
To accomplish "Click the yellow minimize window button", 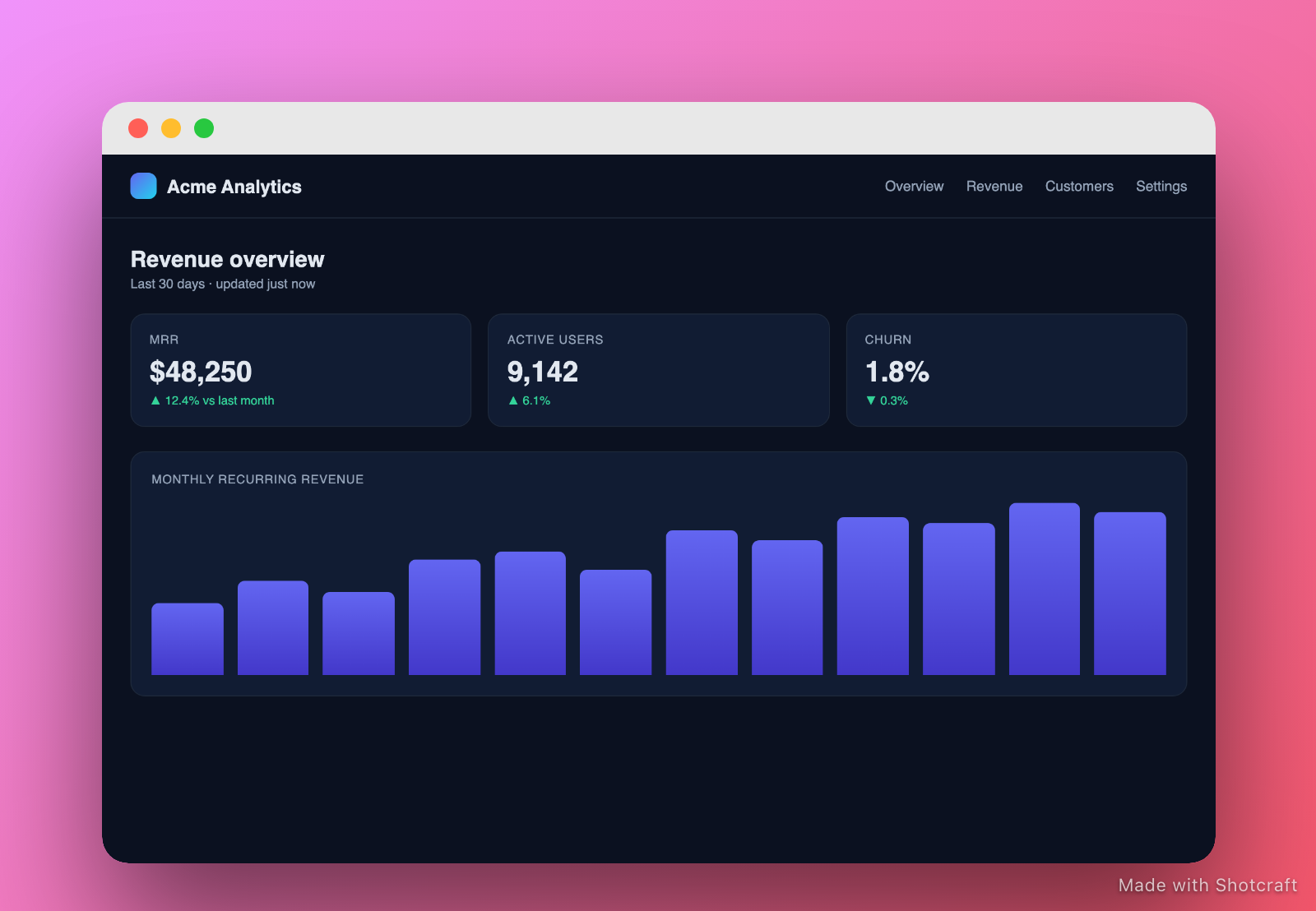I will (171, 128).
